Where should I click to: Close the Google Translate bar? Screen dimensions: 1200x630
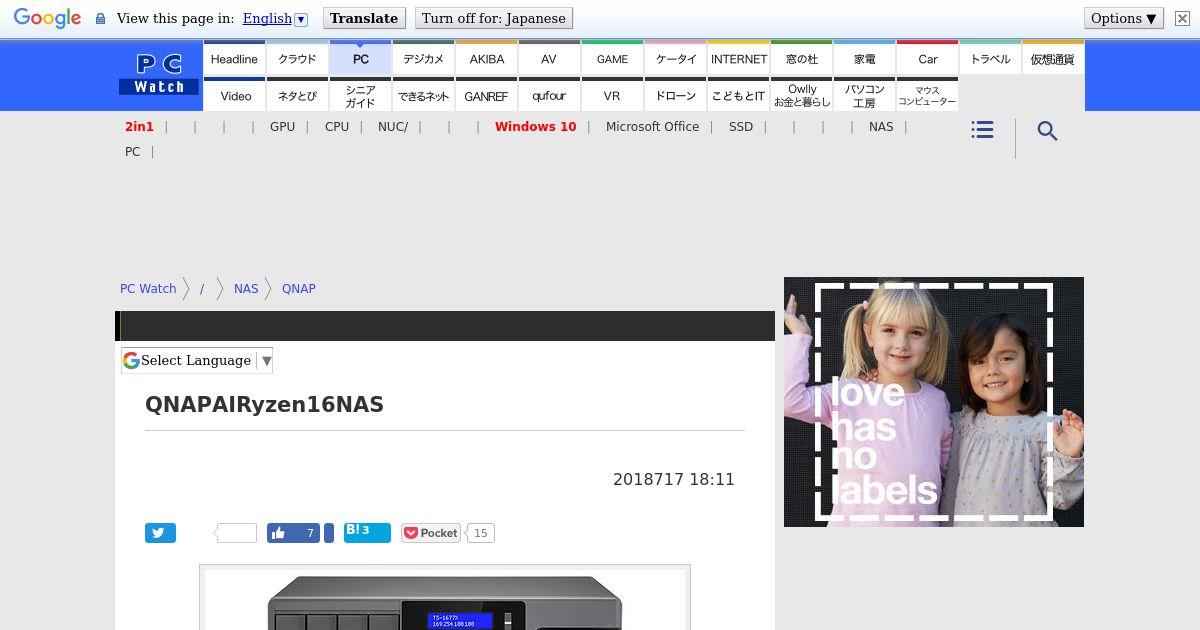point(1182,18)
